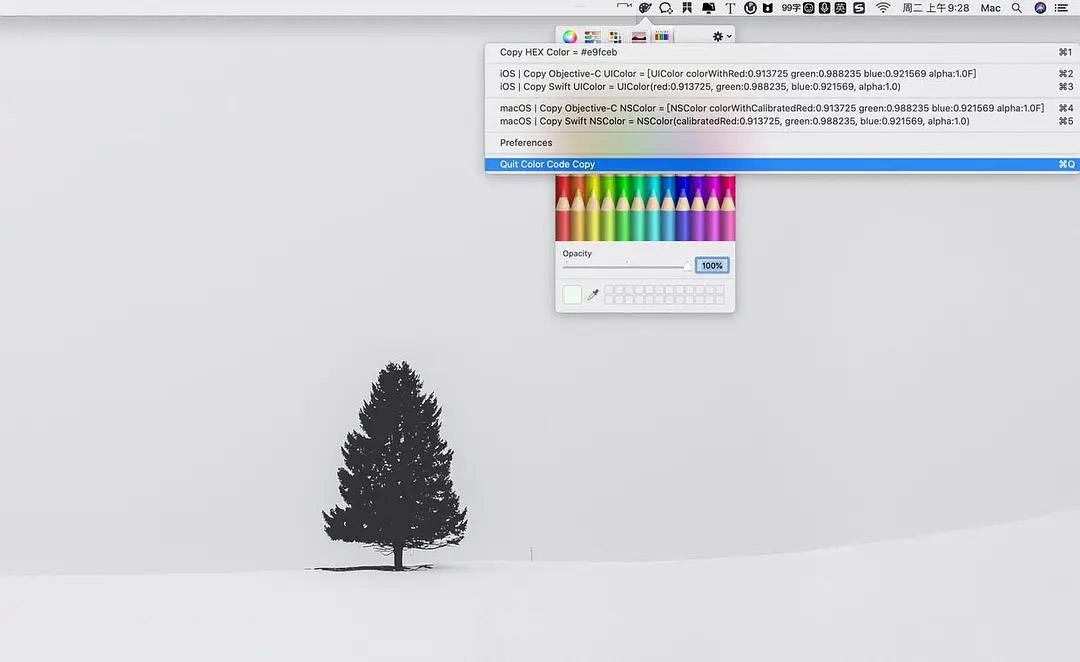Select Quit Color Code Copy
Image resolution: width=1080 pixels, height=662 pixels.
pyautogui.click(x=782, y=164)
